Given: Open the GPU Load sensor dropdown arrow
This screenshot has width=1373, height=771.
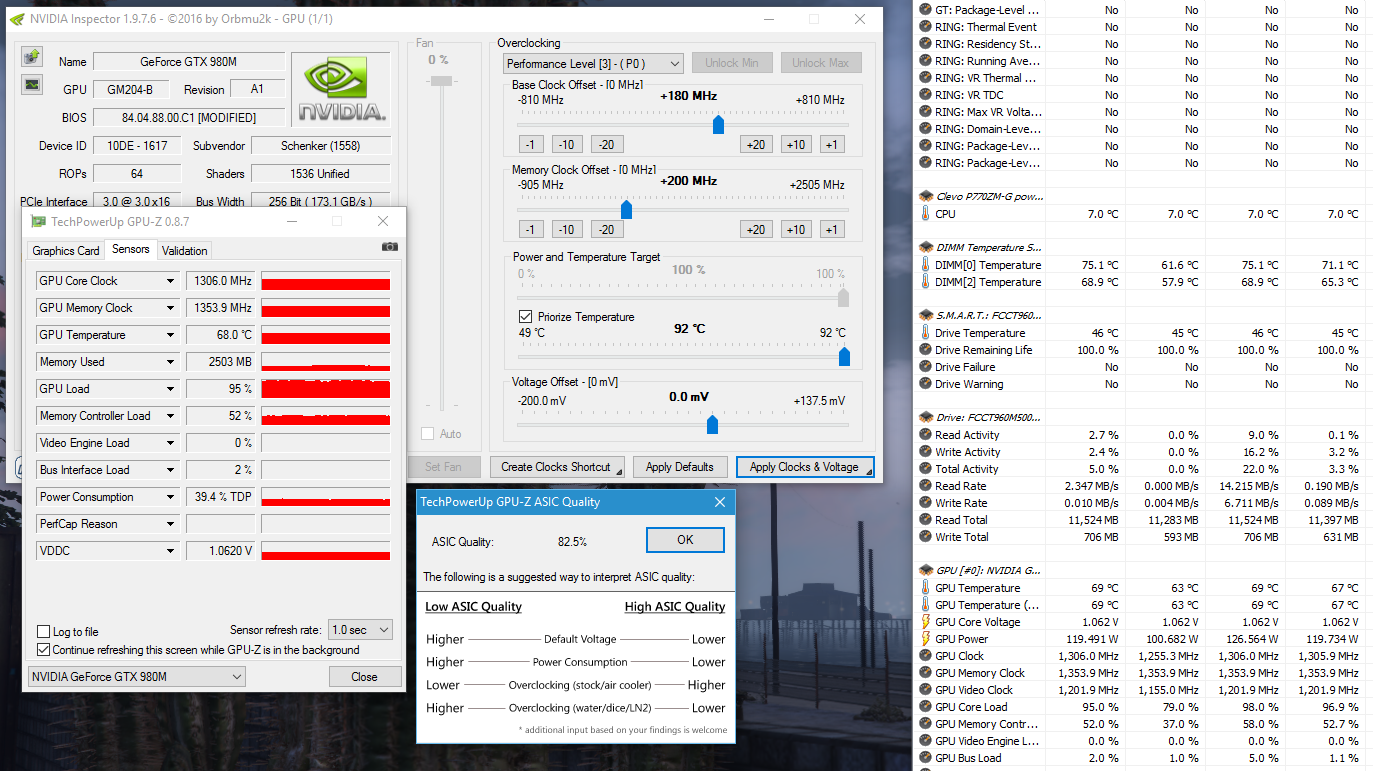Looking at the screenshot, I should click(x=171, y=389).
